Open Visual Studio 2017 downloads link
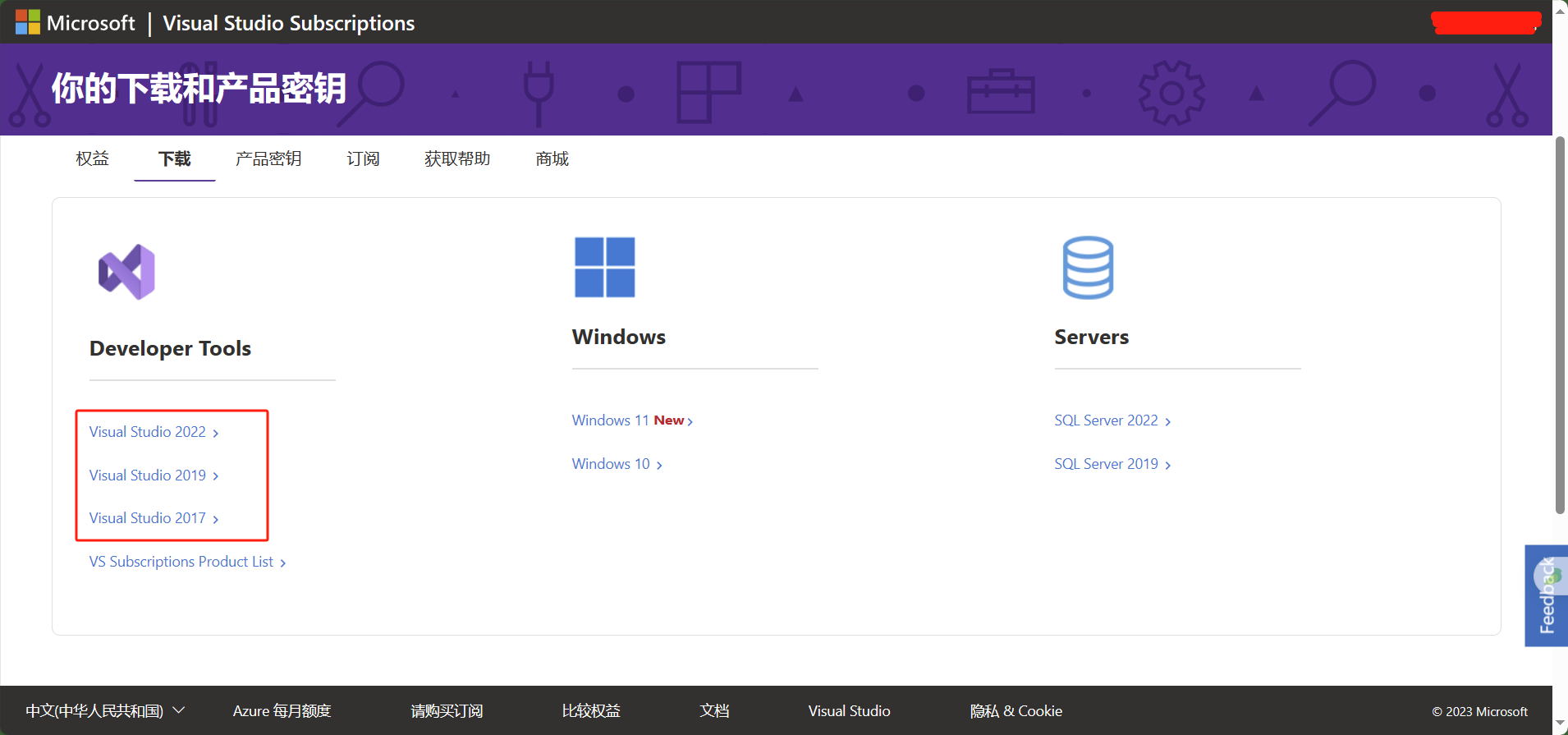The width and height of the screenshot is (1568, 735). coord(154,518)
